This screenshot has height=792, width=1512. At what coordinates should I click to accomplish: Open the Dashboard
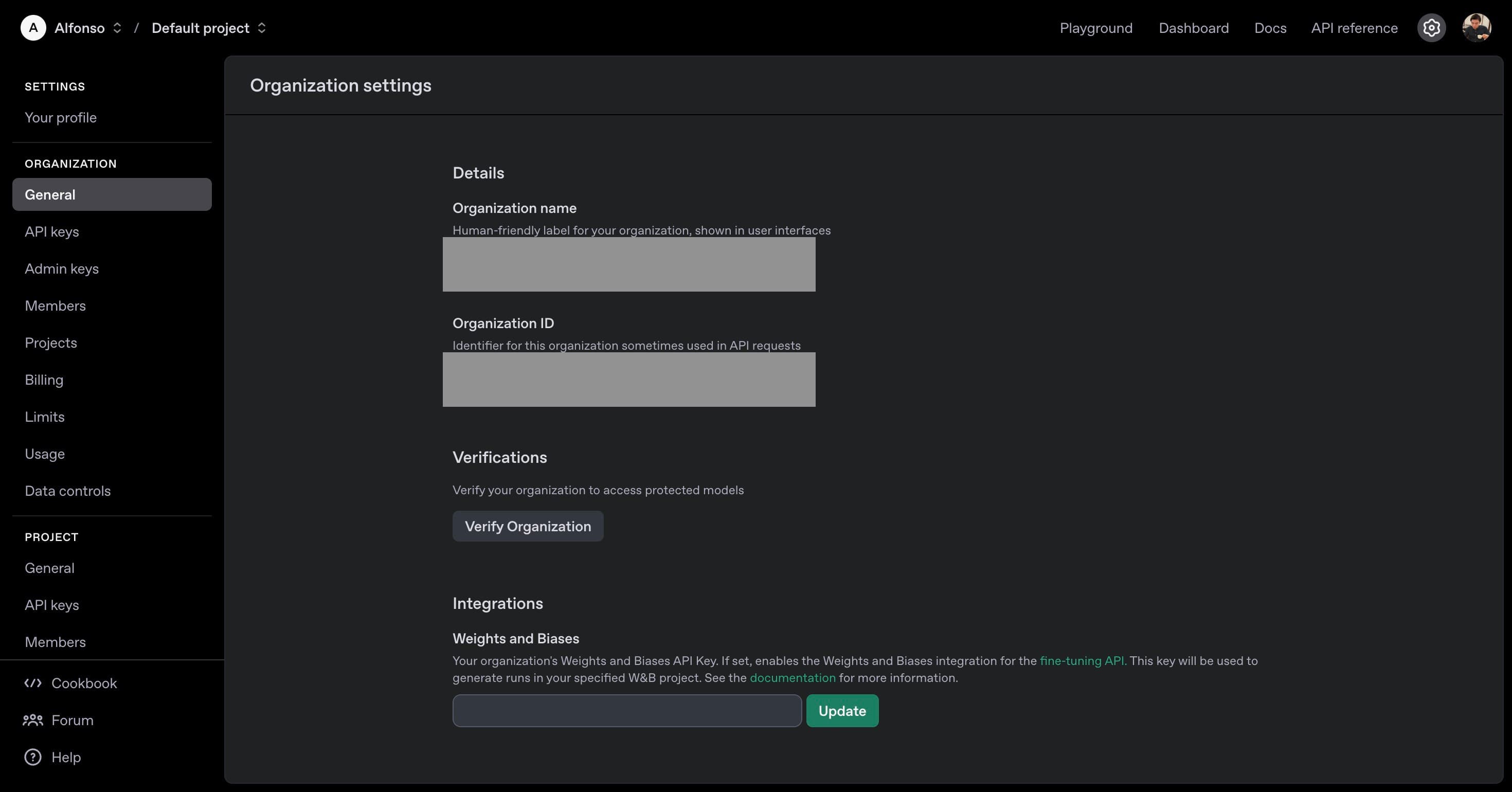click(1194, 28)
